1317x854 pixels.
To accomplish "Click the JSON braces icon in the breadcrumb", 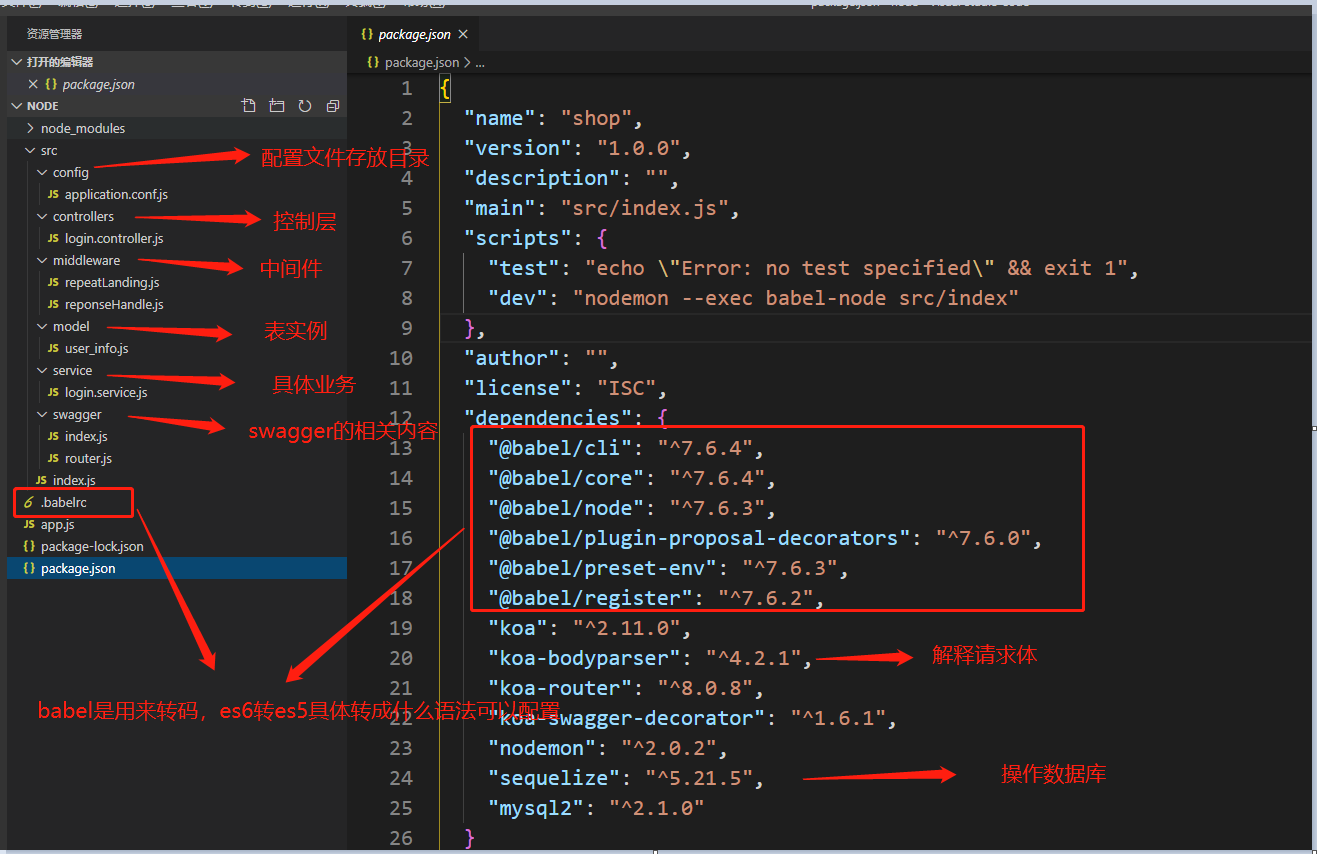I will click(373, 62).
